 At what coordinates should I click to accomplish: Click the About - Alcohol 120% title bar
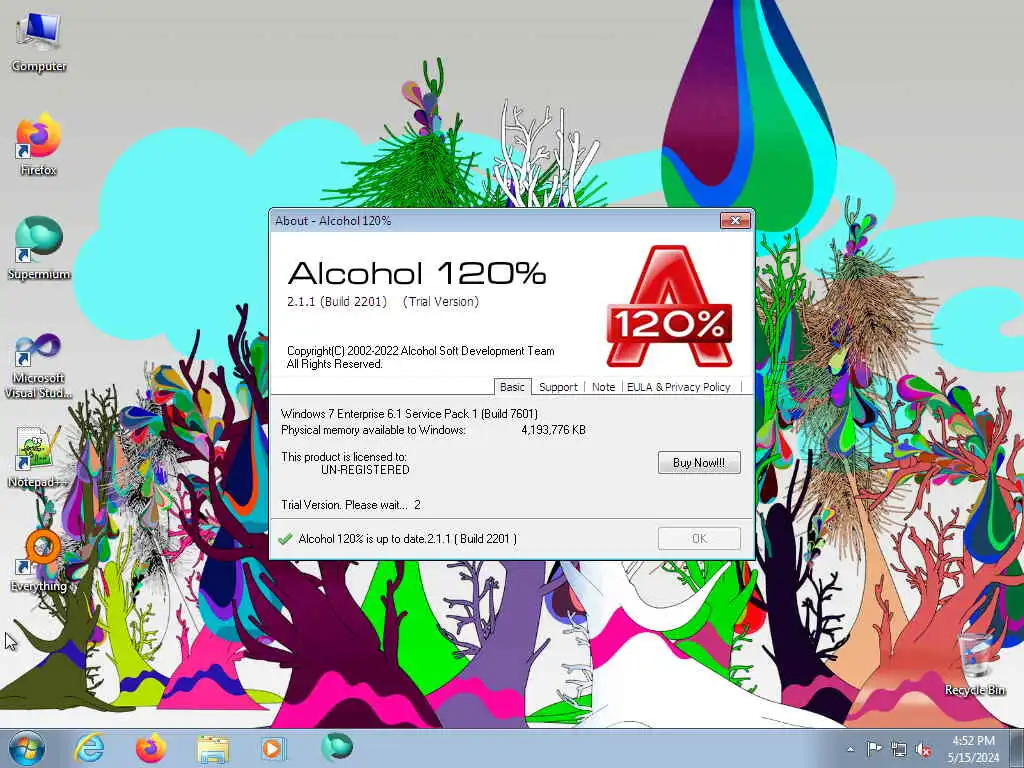tap(496, 221)
